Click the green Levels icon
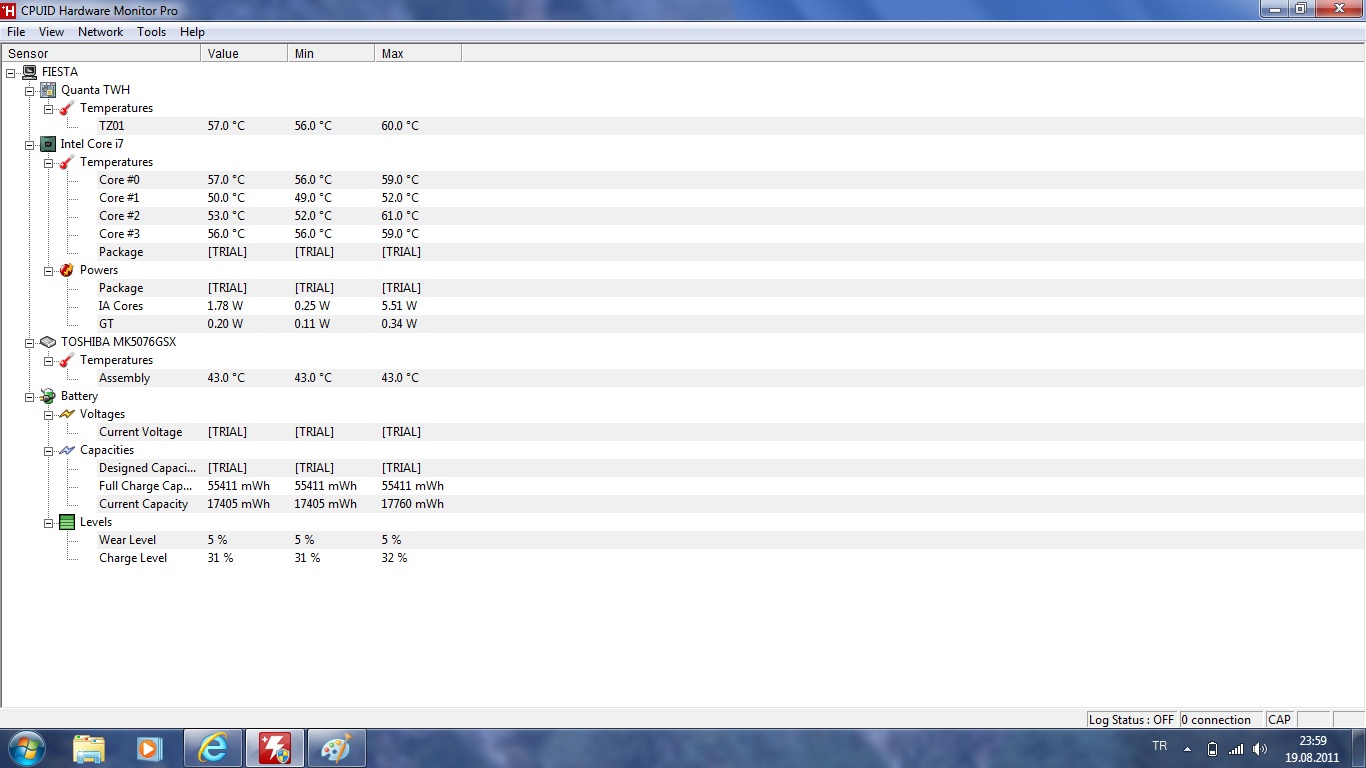Viewport: 1366px width, 768px height. tap(67, 522)
